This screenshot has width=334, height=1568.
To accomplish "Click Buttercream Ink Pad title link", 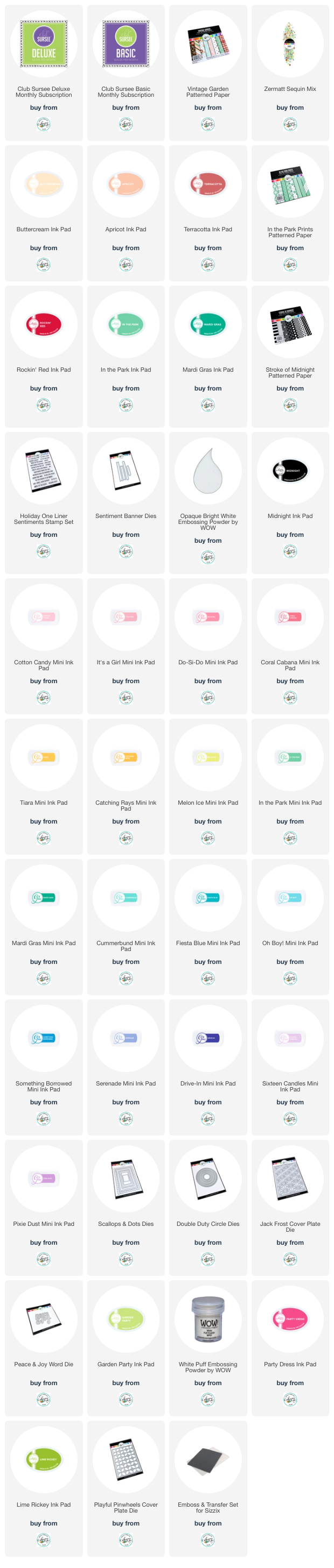I will coord(43,230).
